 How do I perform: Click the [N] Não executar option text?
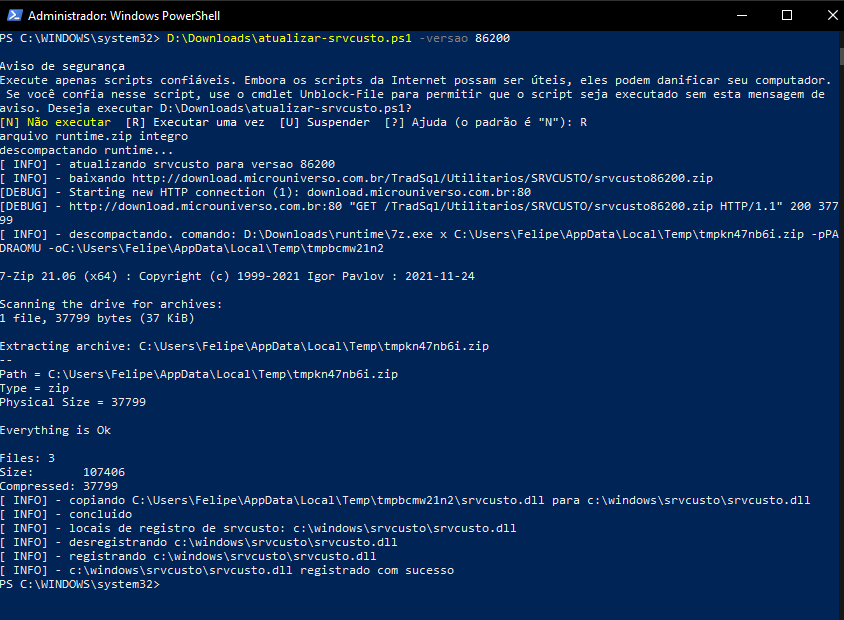(x=55, y=122)
